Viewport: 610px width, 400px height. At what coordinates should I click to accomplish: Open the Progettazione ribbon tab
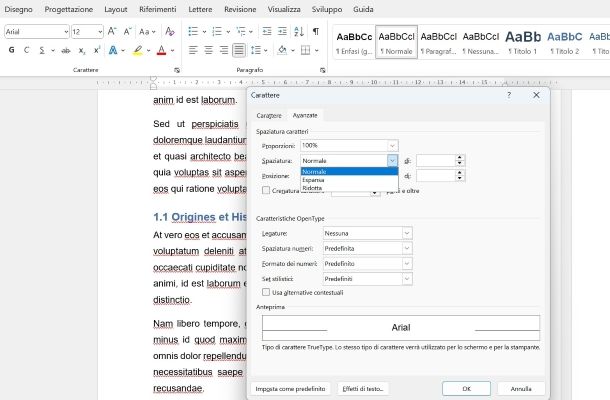pyautogui.click(x=69, y=9)
